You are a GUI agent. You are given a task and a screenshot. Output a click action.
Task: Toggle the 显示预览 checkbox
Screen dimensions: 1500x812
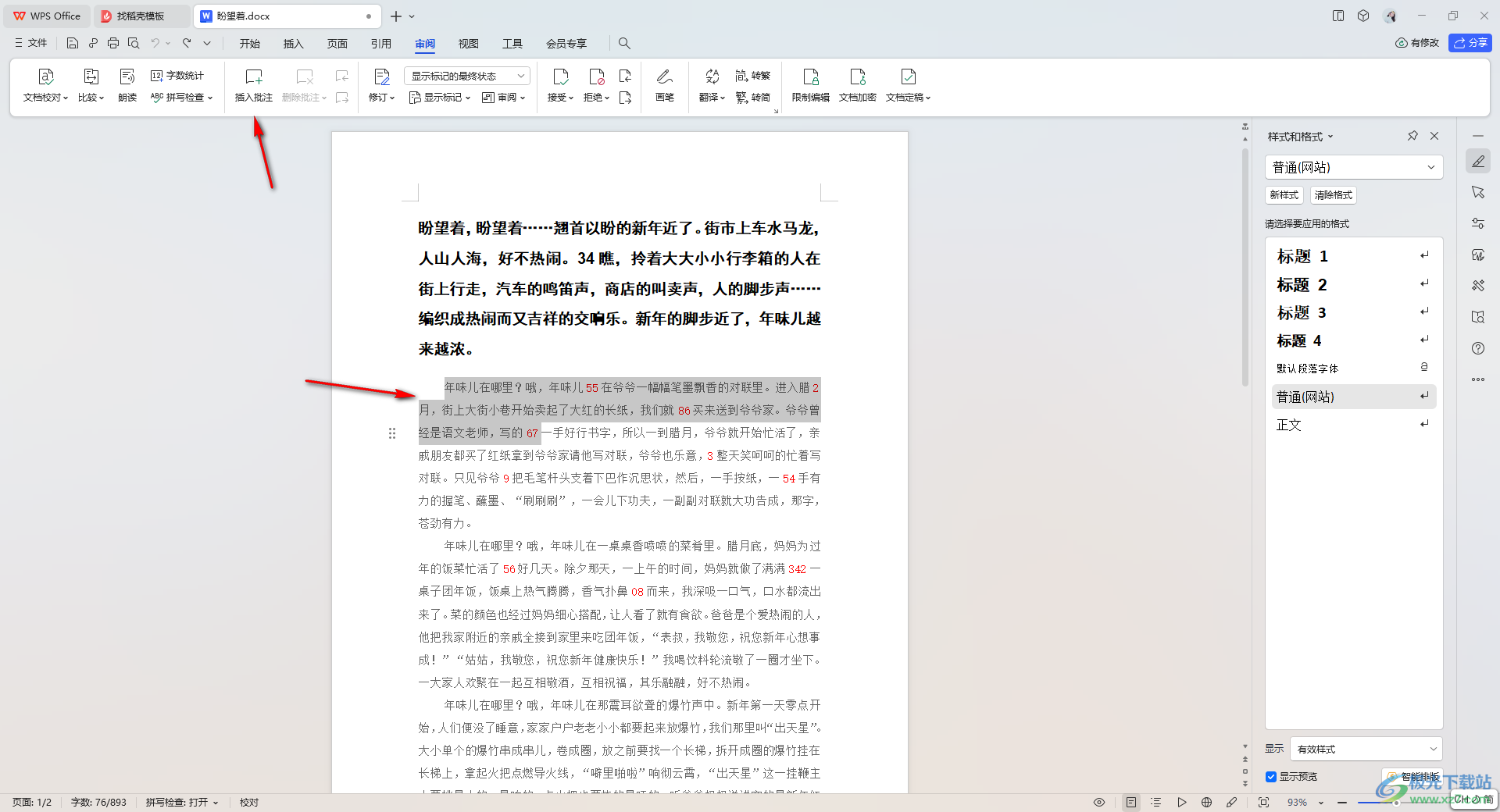[x=1271, y=776]
